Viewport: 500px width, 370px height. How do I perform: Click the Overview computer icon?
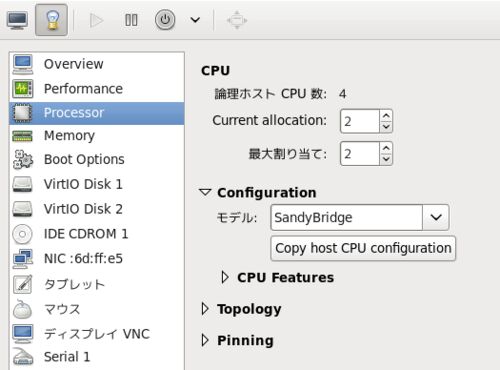[x=23, y=64]
